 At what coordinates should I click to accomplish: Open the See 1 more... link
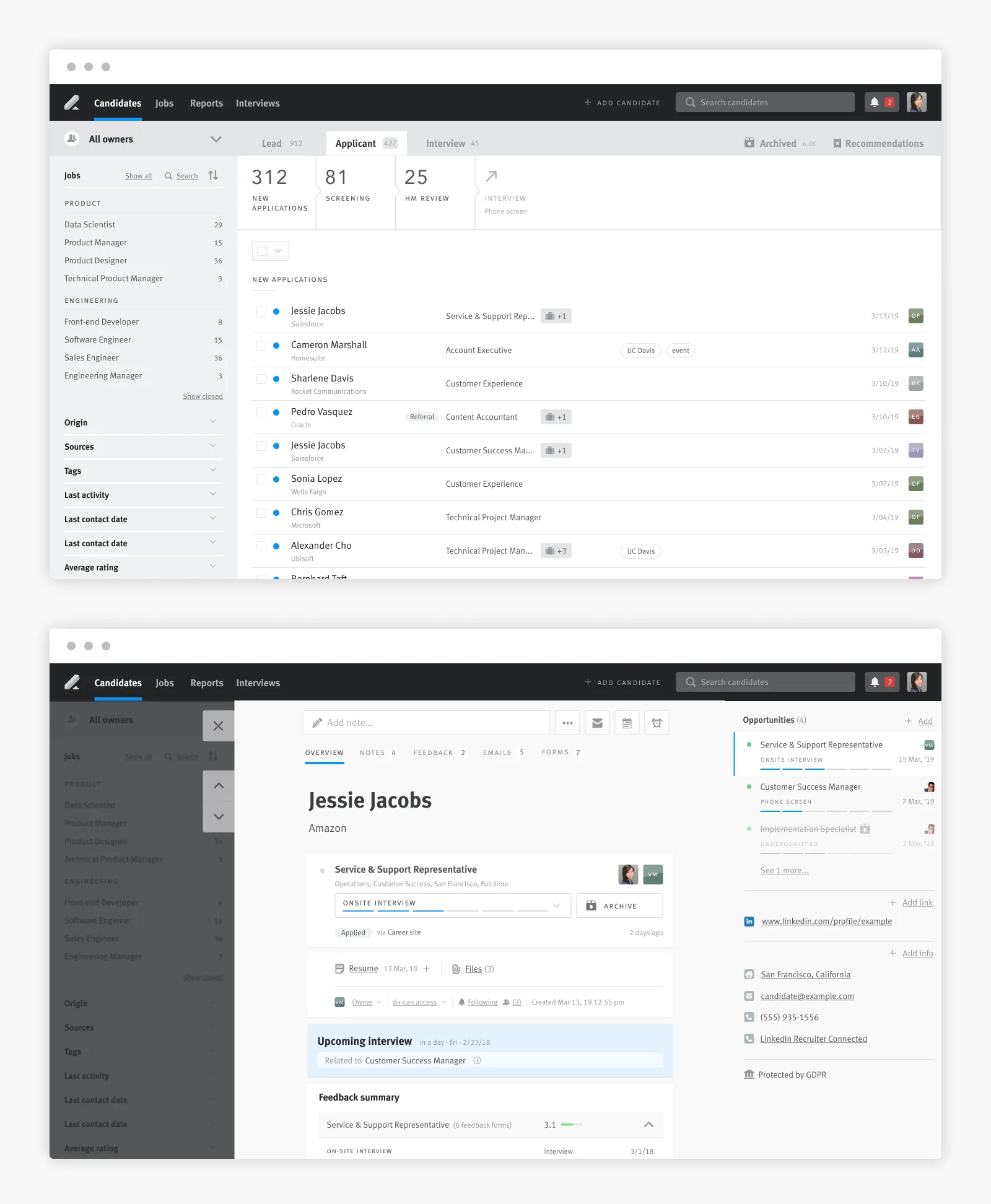tap(784, 870)
